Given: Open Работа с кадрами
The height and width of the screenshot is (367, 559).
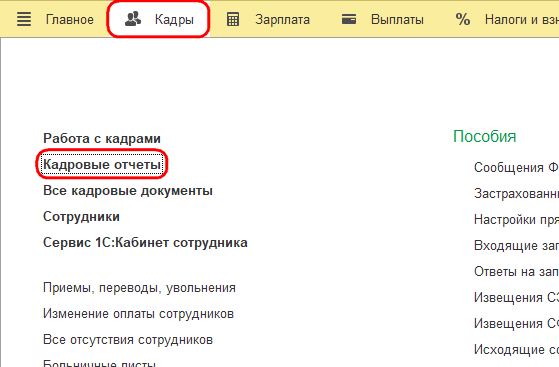Looking at the screenshot, I should click(102, 138).
